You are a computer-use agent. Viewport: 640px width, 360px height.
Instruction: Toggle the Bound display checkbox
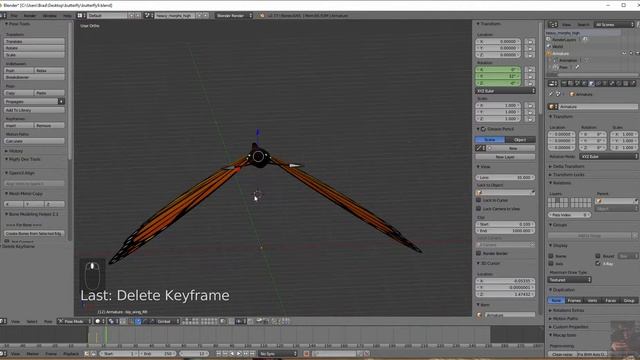tap(598, 256)
